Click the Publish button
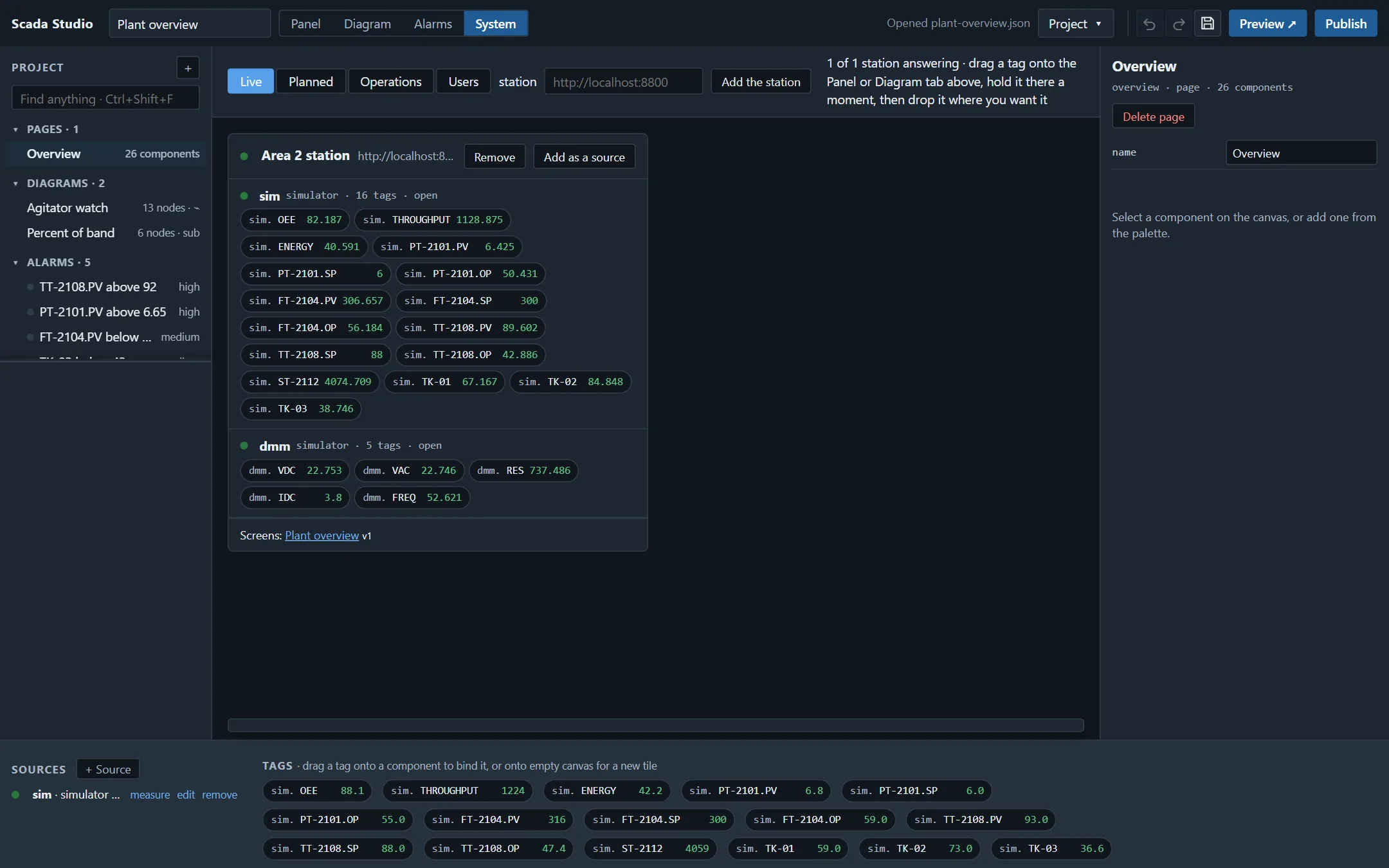1389x868 pixels. (x=1345, y=24)
